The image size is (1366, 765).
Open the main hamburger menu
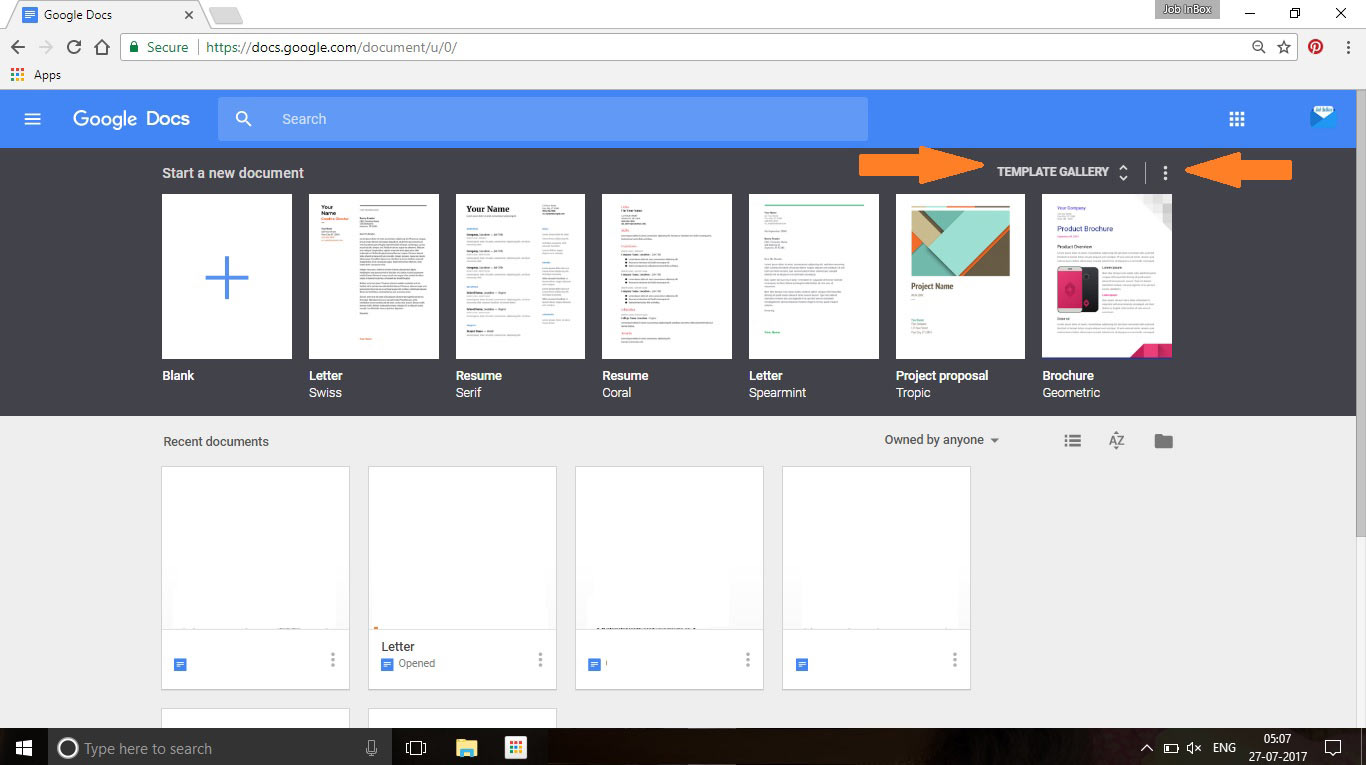coord(32,119)
